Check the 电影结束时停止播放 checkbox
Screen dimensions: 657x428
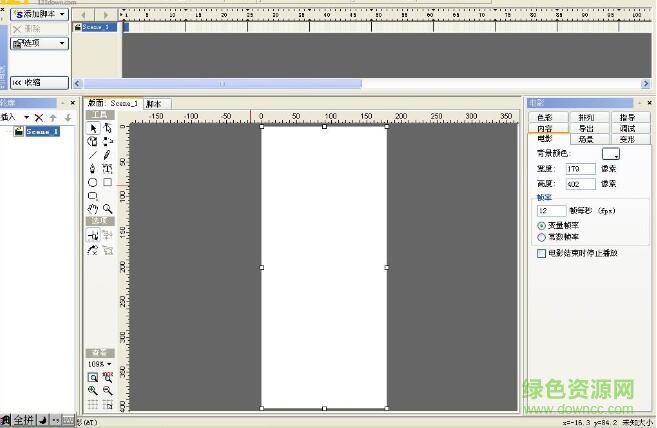pos(542,254)
